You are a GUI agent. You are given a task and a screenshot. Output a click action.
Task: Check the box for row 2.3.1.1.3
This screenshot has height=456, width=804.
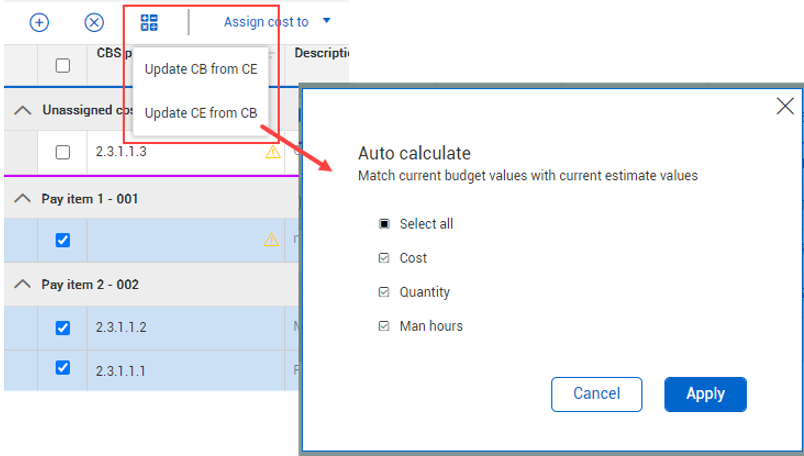63,153
